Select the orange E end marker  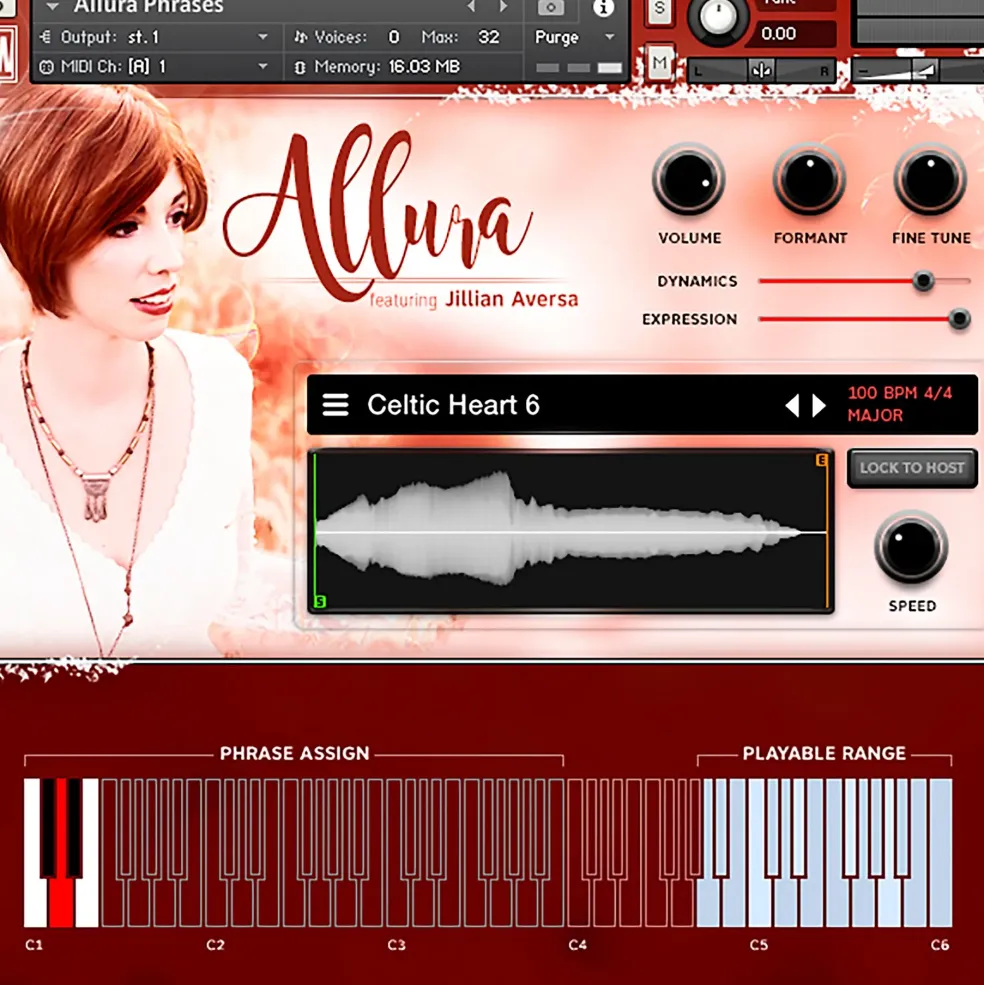point(821,460)
